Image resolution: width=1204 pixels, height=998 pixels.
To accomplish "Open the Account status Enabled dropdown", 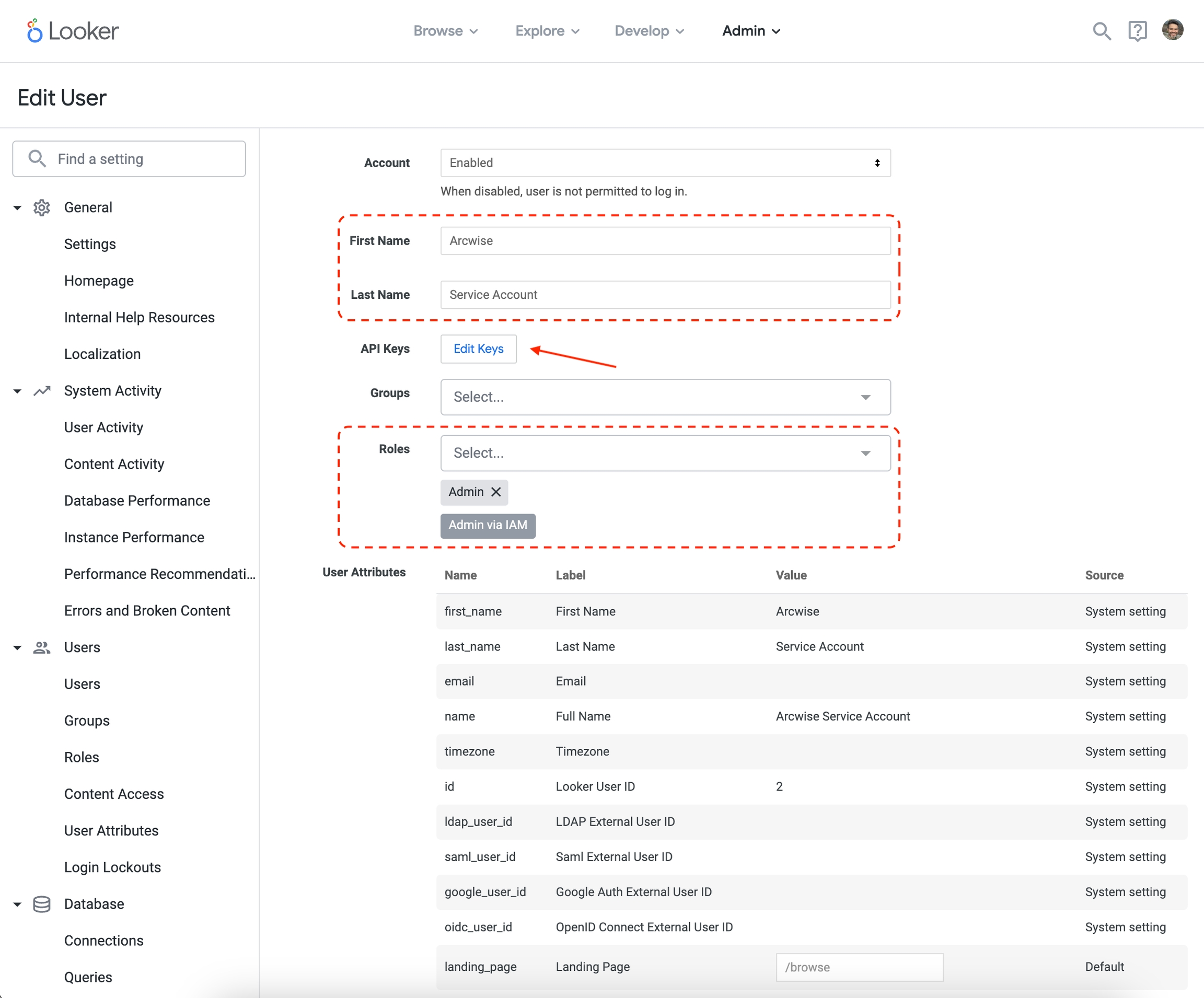I will pos(665,163).
